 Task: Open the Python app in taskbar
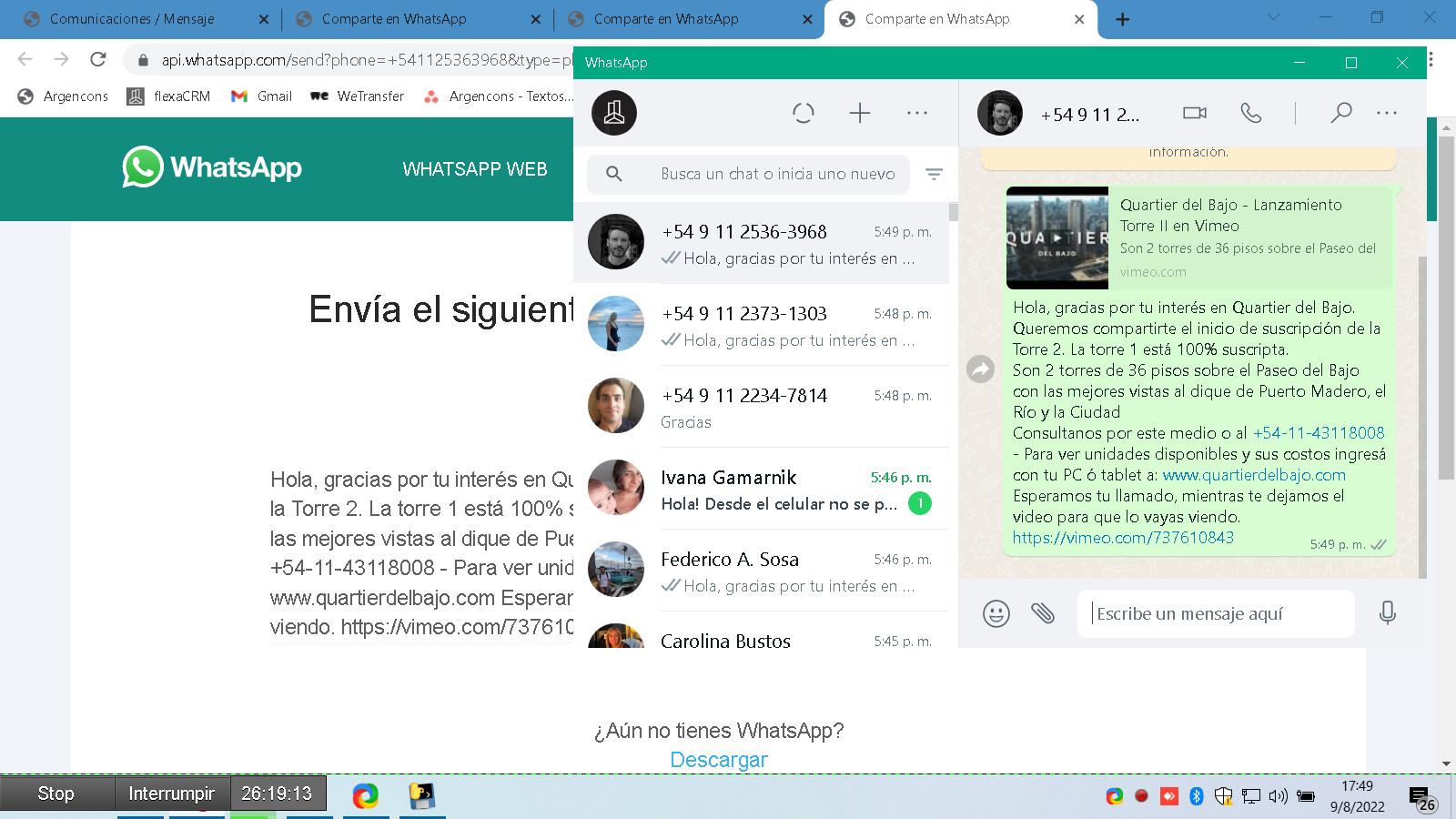click(422, 795)
